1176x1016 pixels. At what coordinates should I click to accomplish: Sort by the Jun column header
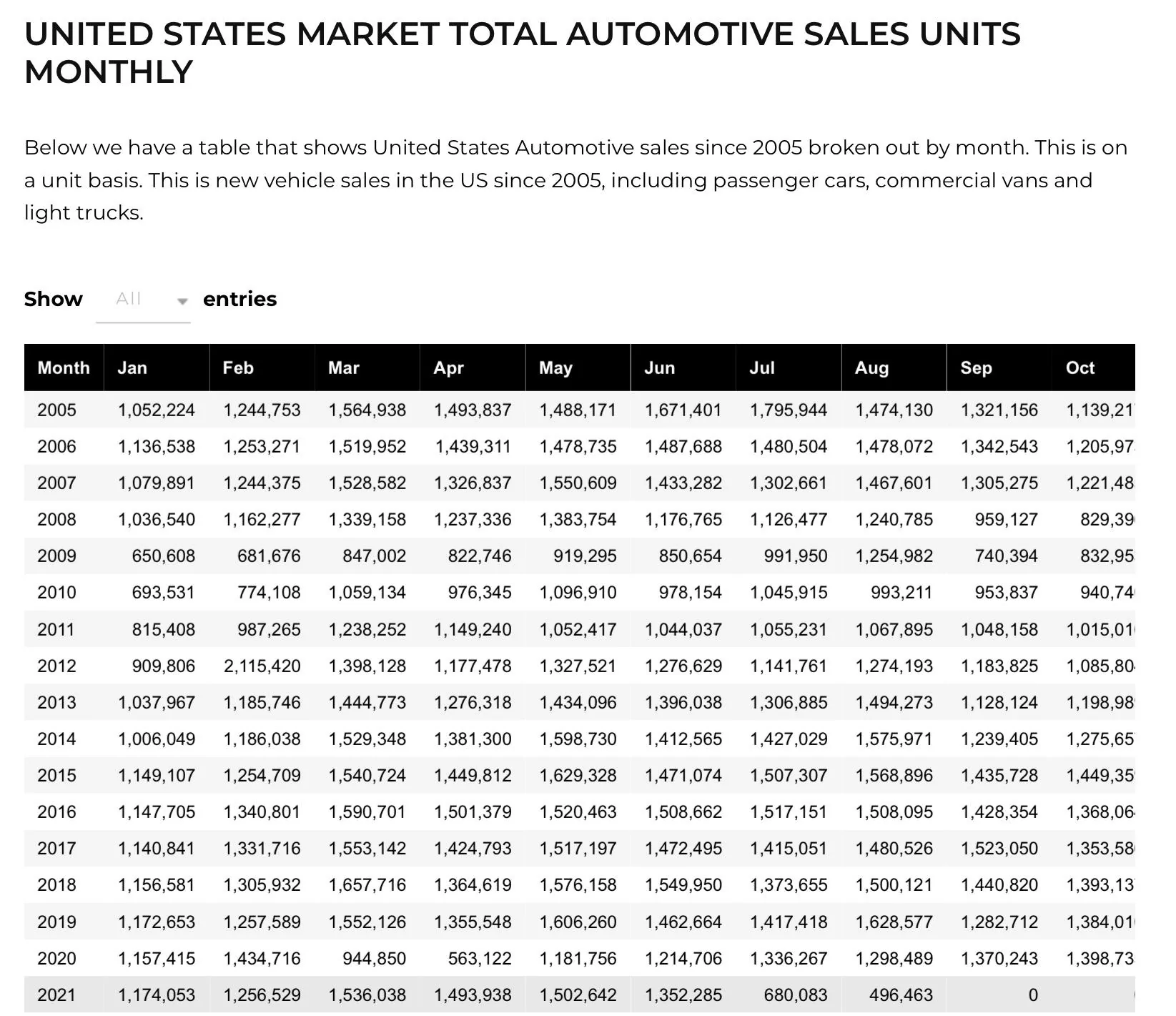(x=683, y=368)
